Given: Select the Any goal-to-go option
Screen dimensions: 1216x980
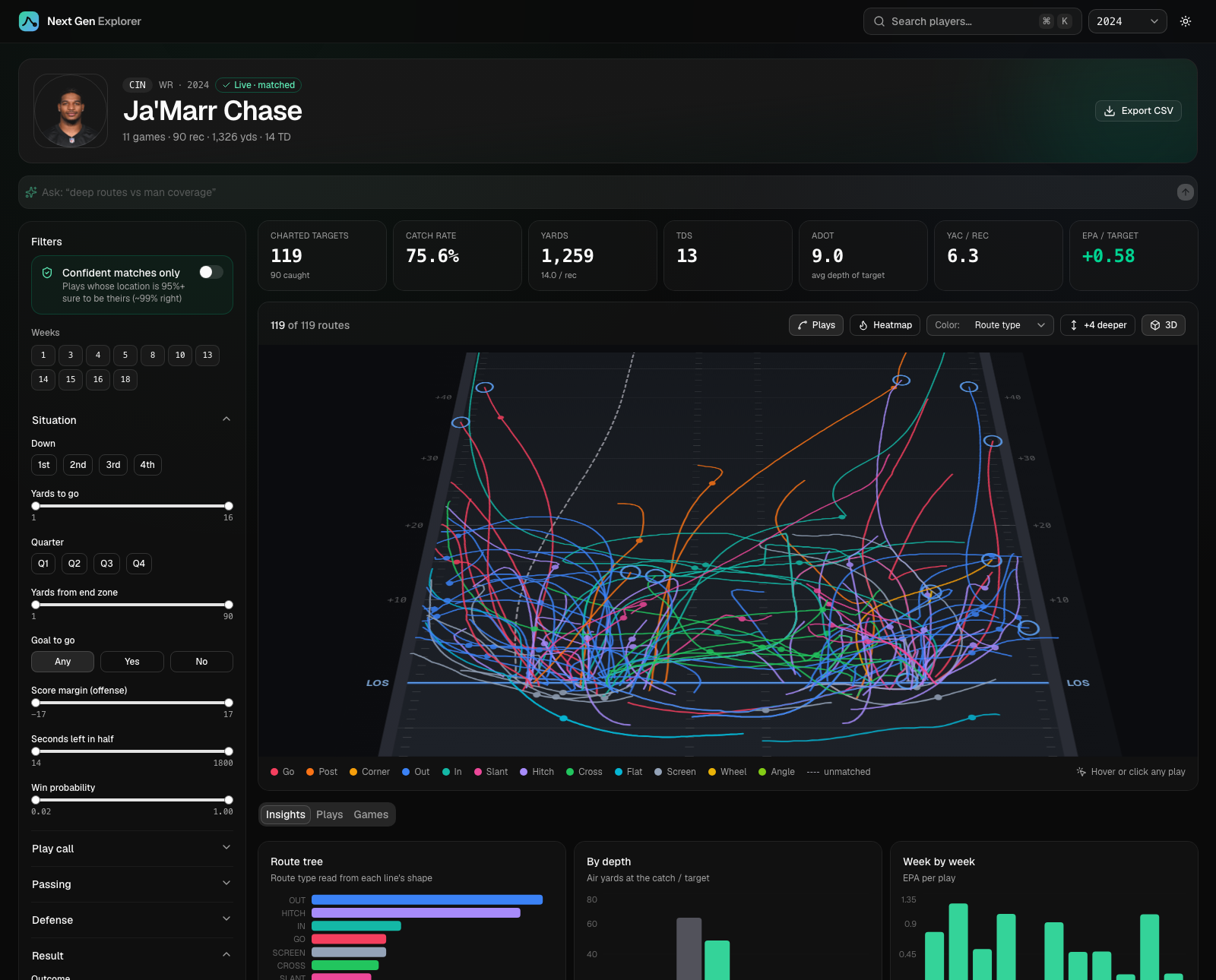Looking at the screenshot, I should [63, 662].
